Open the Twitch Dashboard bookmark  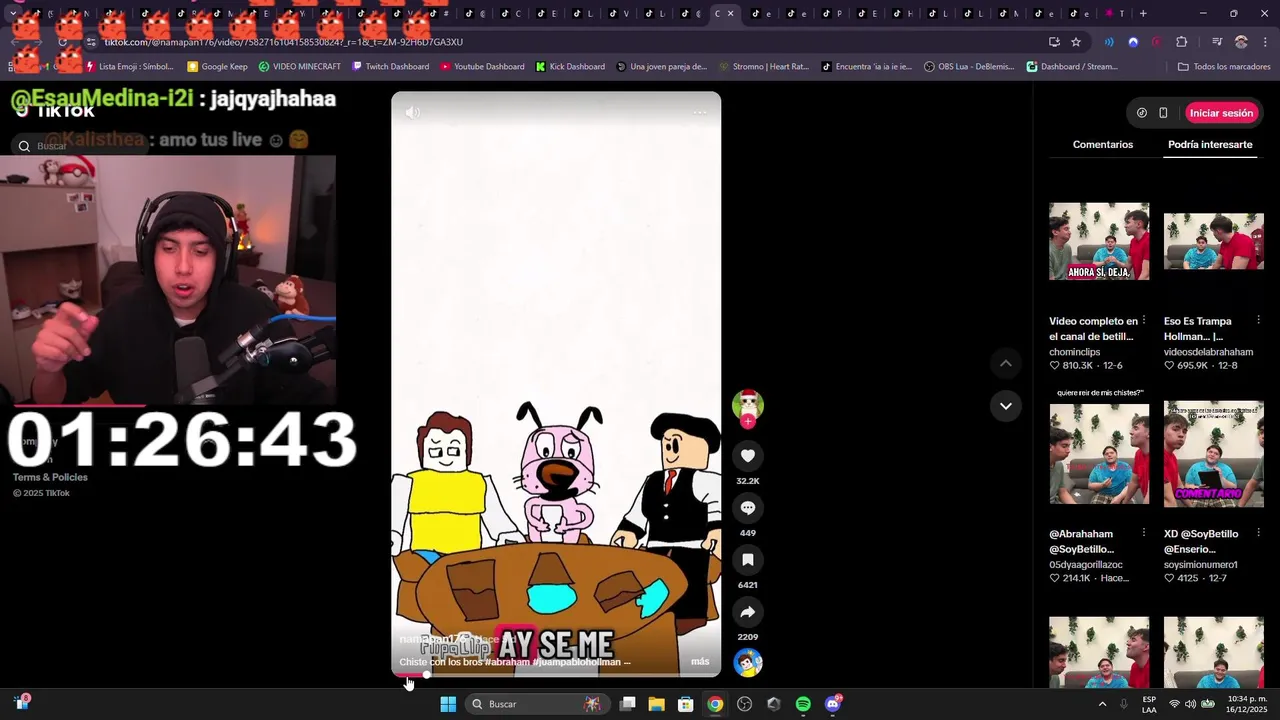coord(390,67)
